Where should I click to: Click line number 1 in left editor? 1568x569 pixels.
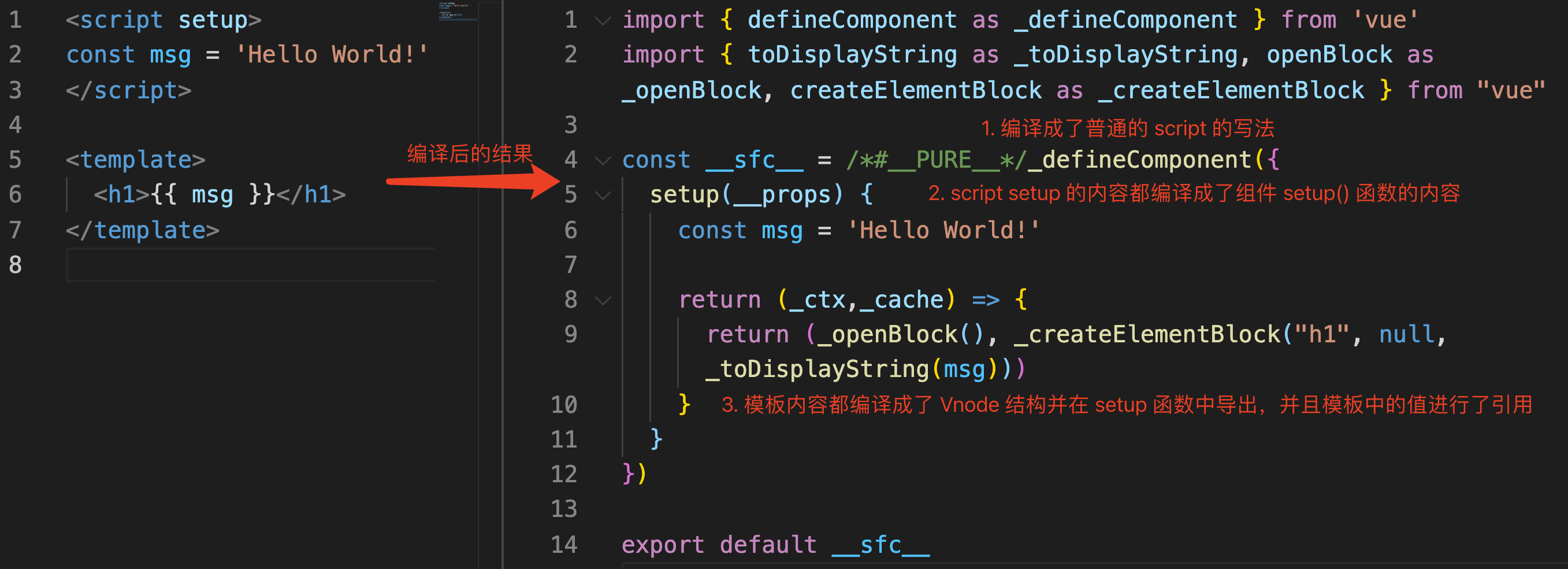point(15,20)
